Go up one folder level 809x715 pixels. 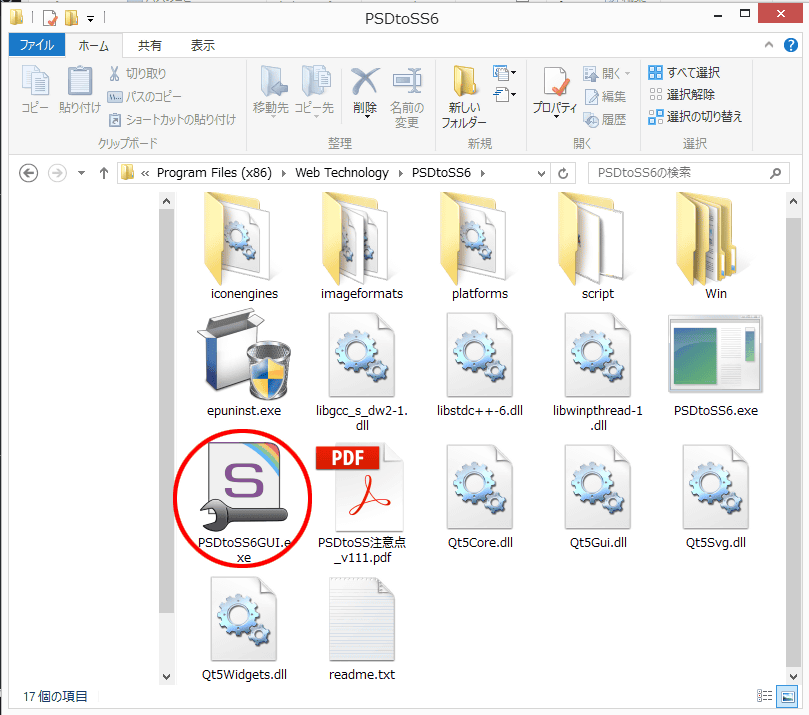(104, 173)
